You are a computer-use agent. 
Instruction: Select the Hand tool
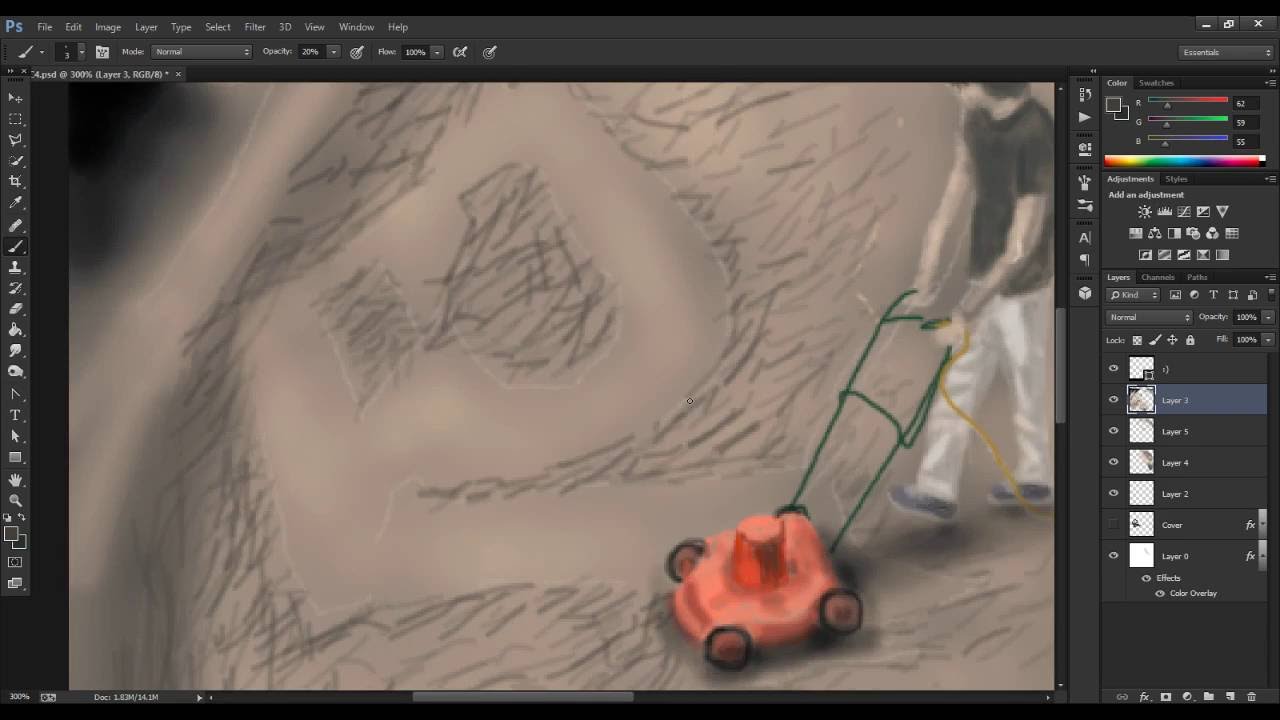point(16,480)
